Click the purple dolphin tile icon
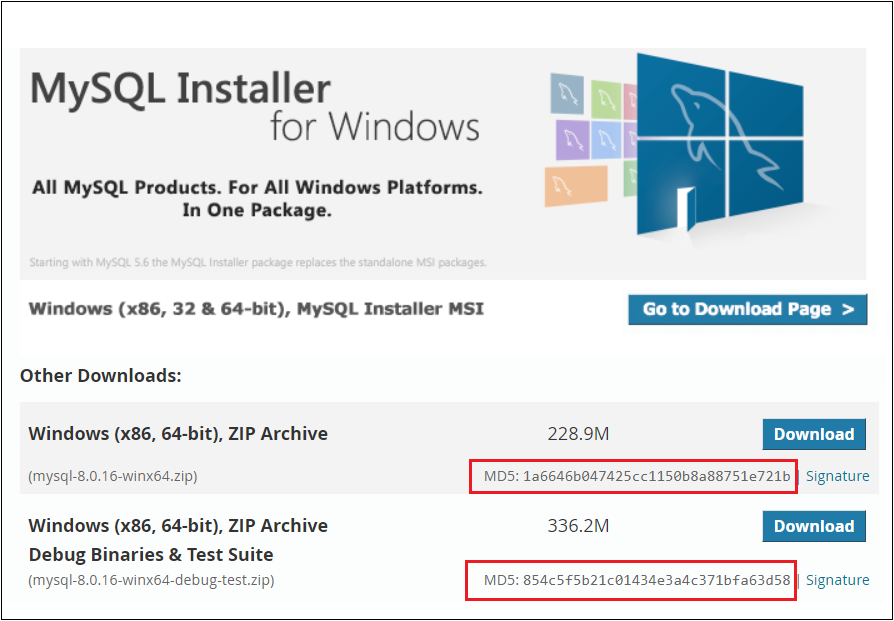 coord(573,139)
